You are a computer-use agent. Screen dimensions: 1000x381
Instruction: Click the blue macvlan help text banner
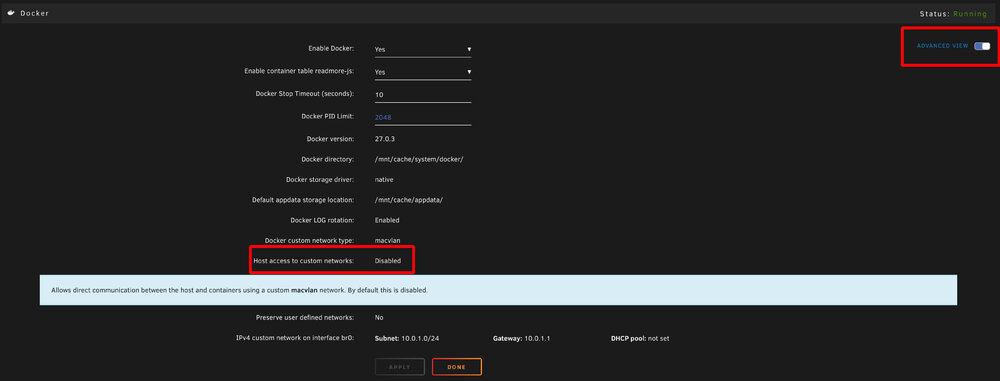498,290
